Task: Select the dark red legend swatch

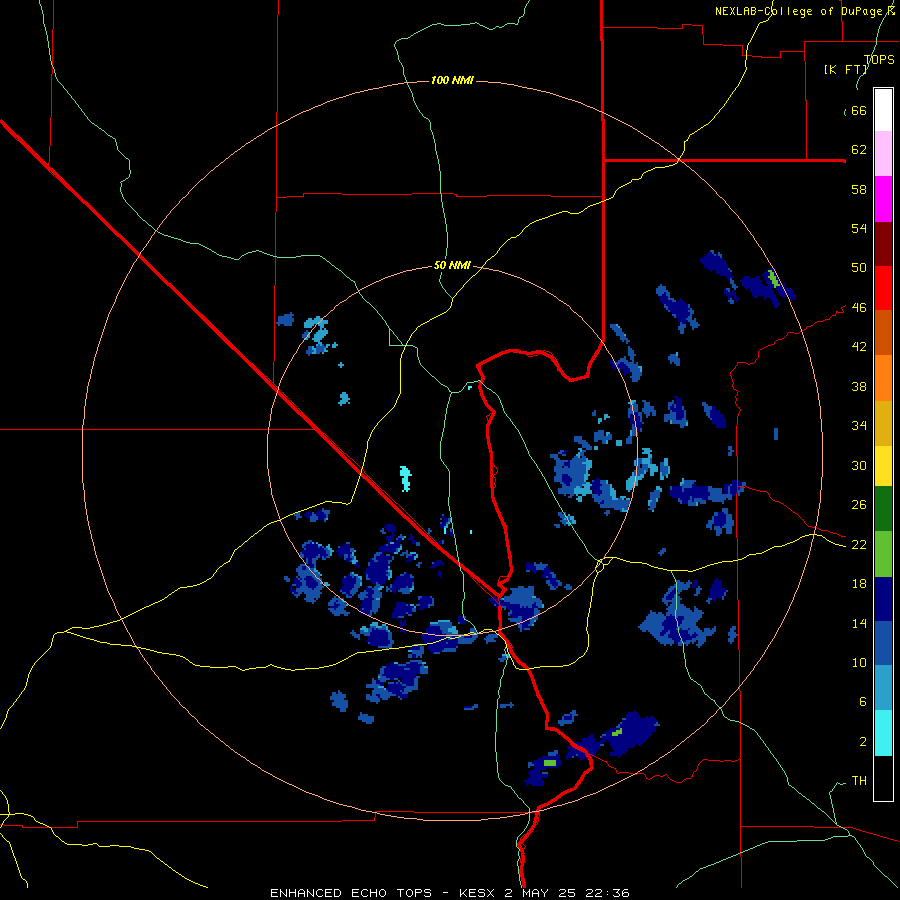Action: point(883,243)
